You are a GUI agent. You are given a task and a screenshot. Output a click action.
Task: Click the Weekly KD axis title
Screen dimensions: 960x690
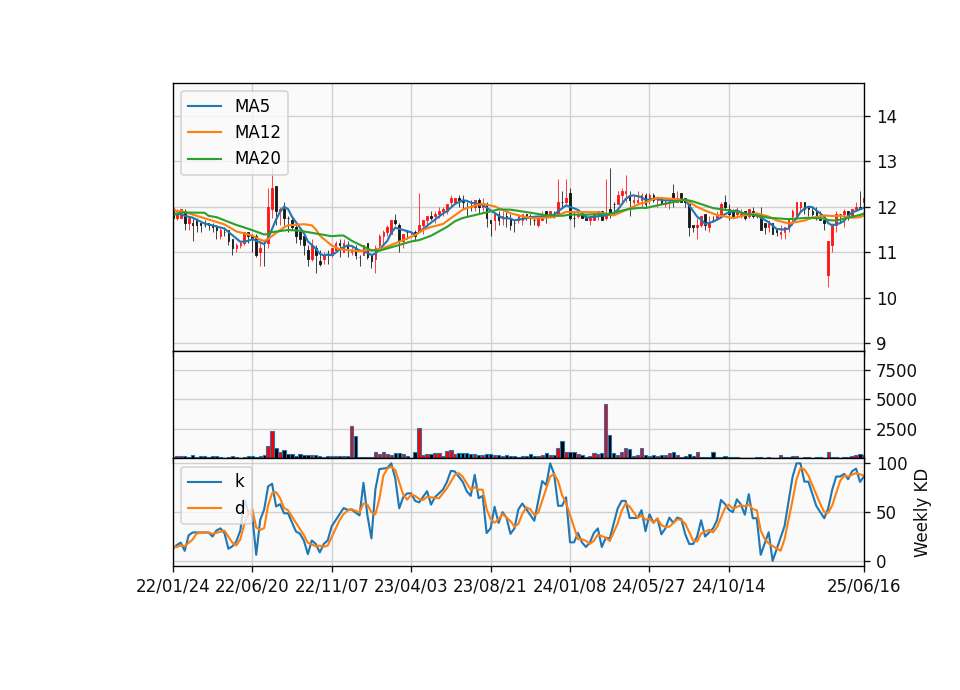tap(921, 513)
